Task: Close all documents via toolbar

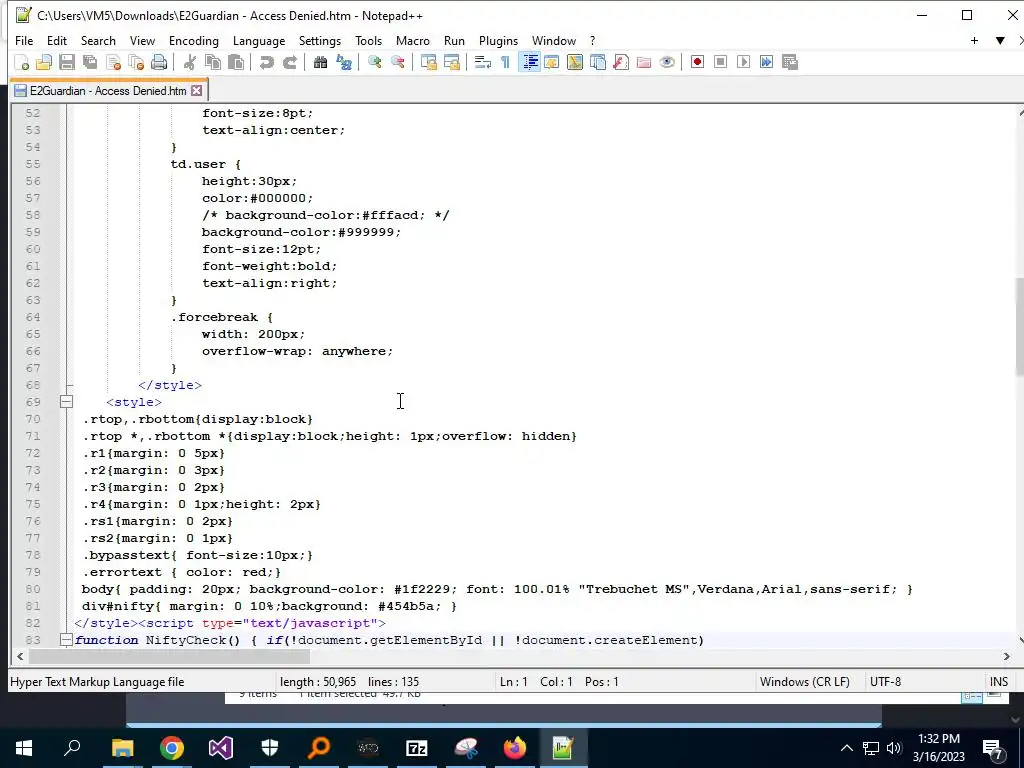Action: pyautogui.click(x=136, y=62)
